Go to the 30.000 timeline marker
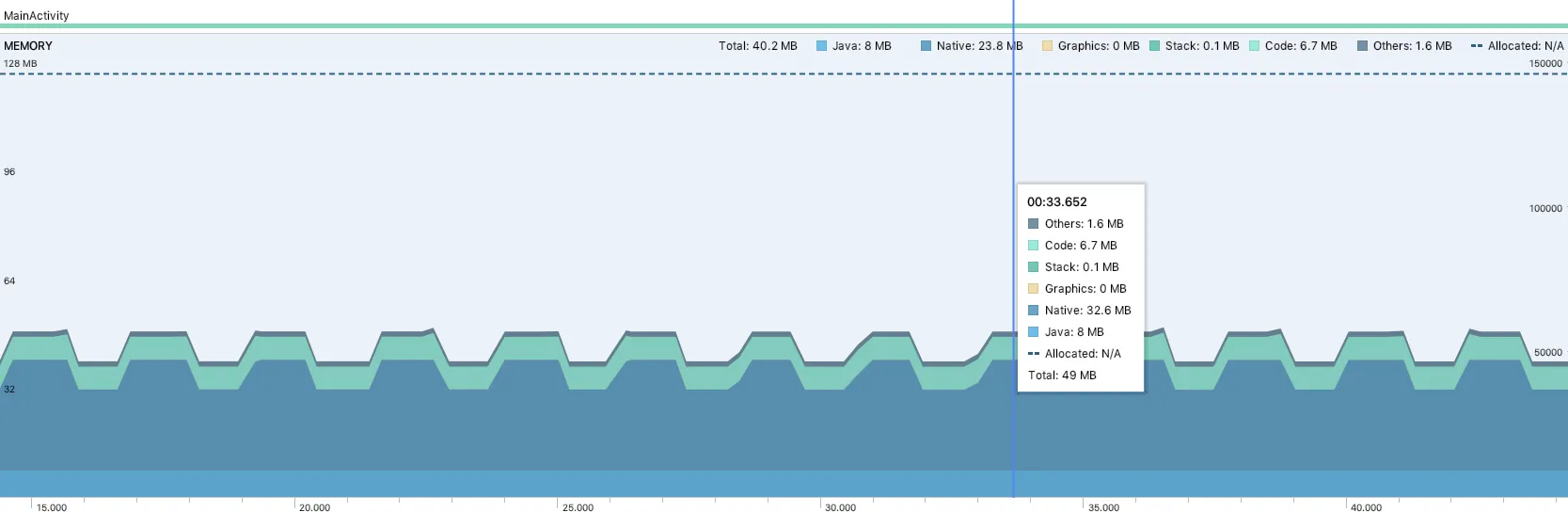 (x=840, y=507)
